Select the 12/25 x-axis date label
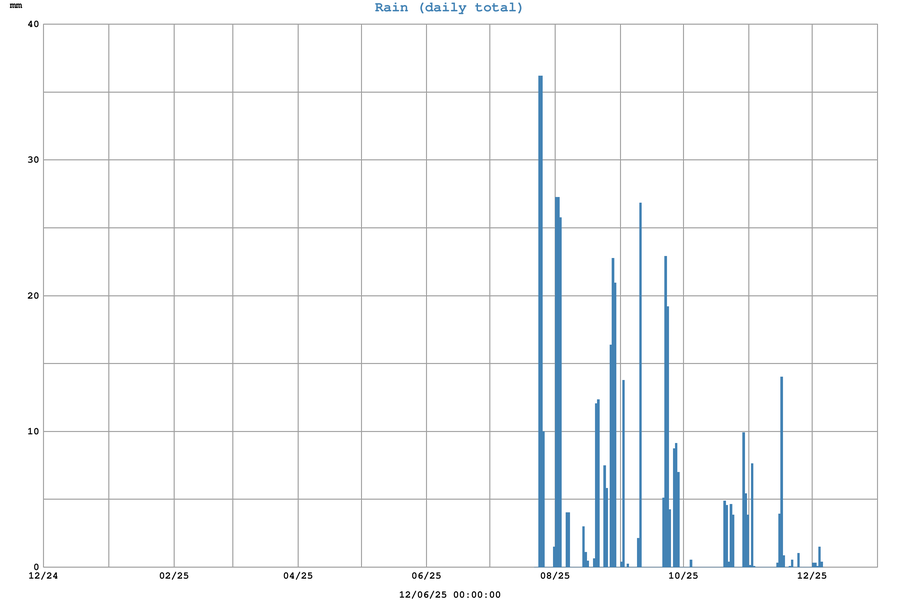The height and width of the screenshot is (600, 900). coord(811,576)
